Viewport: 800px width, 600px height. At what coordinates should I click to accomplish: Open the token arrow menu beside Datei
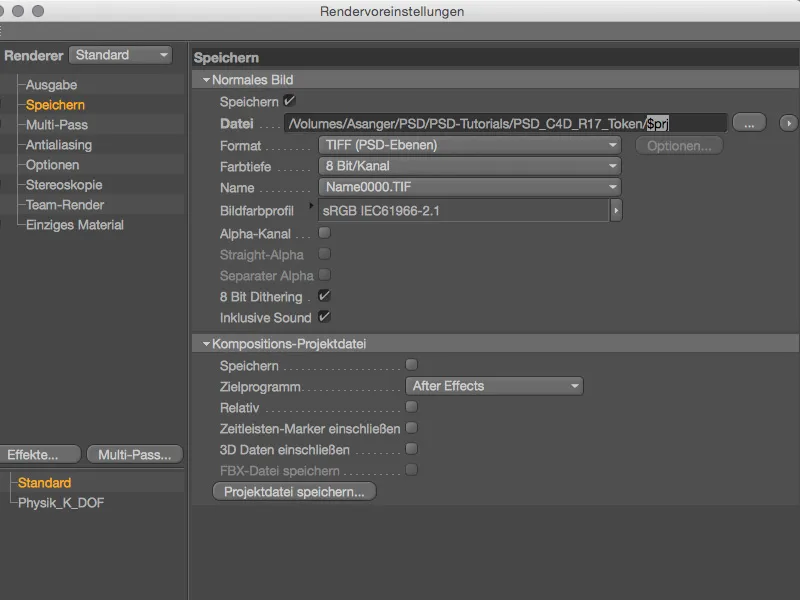pos(788,123)
